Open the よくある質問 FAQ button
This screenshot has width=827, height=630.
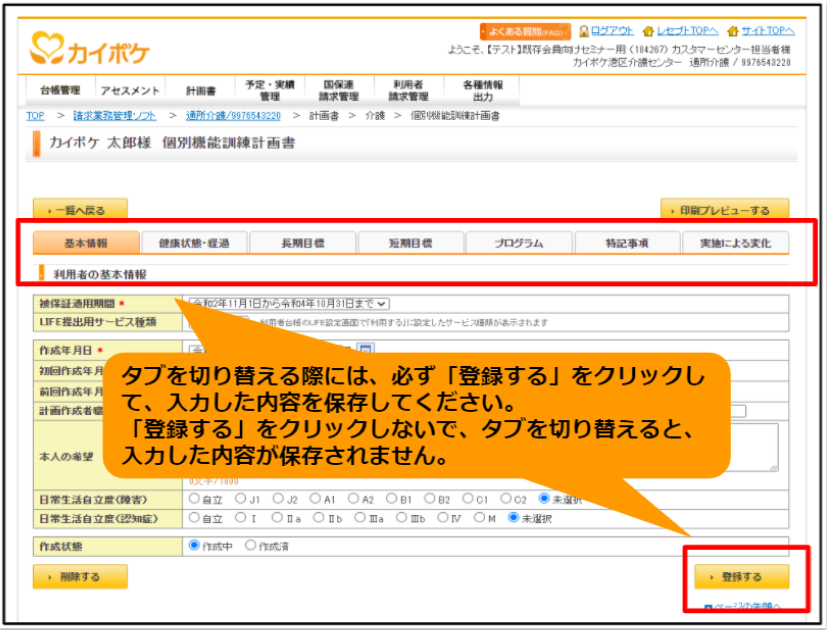tap(525, 32)
